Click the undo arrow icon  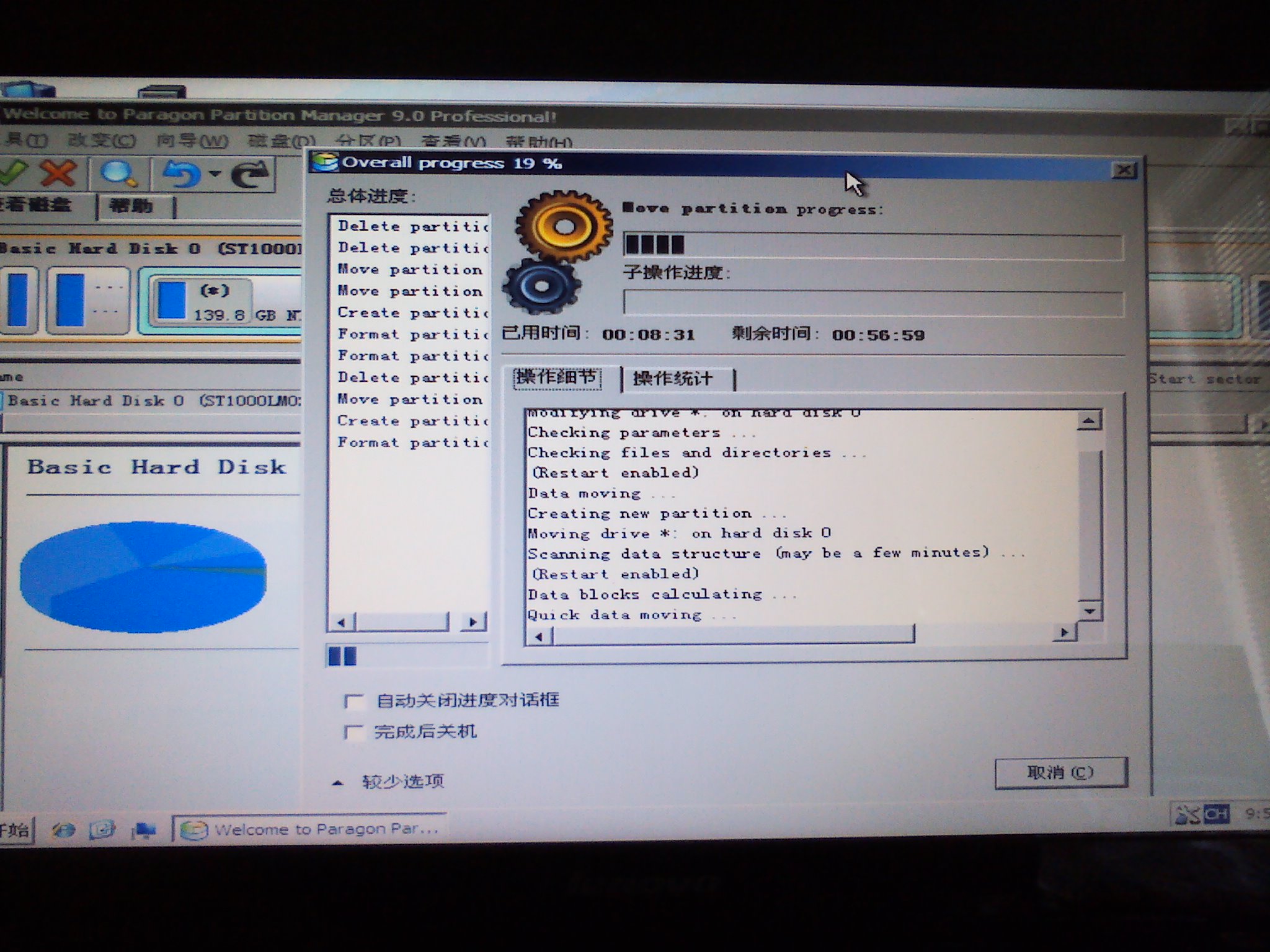pos(180,174)
